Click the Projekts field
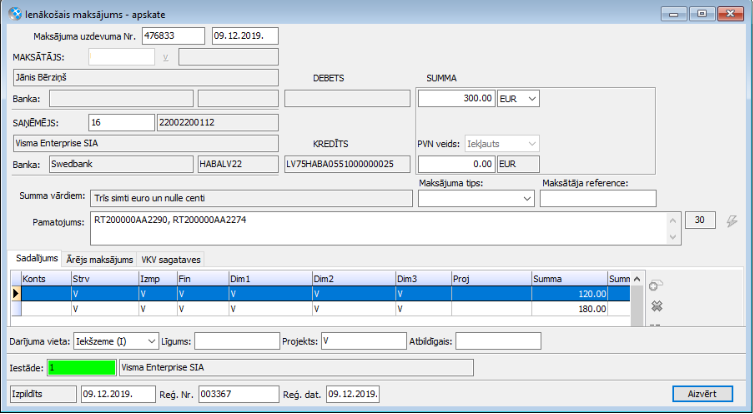 [364, 341]
